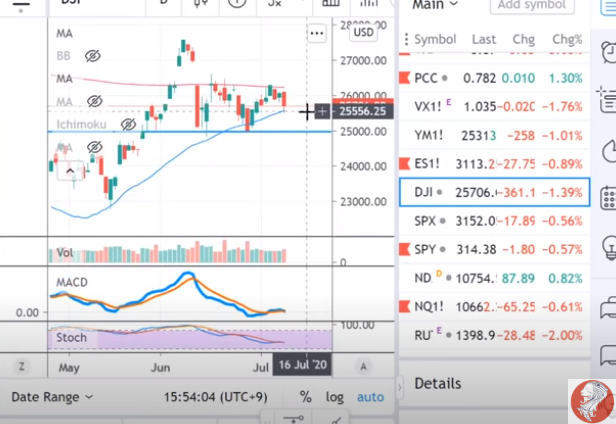This screenshot has width=616, height=424.
Task: Open the pie chart data window icon
Action: pos(610,151)
